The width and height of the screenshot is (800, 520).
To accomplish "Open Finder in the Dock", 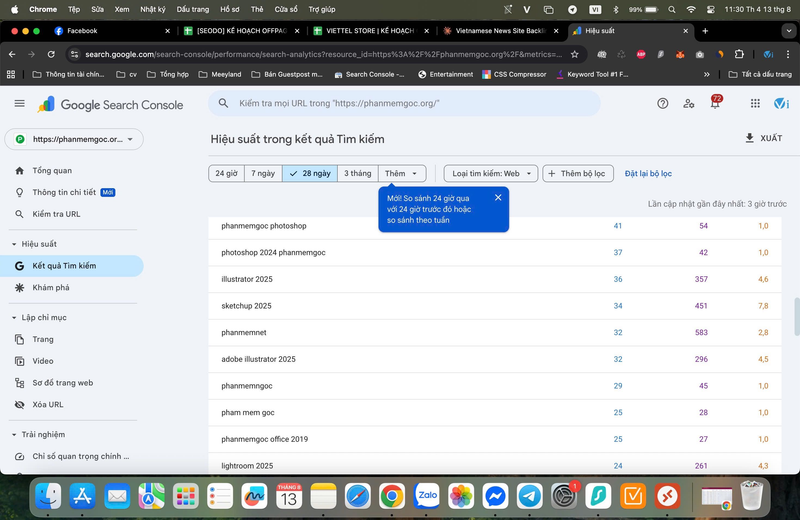I will pos(48,496).
